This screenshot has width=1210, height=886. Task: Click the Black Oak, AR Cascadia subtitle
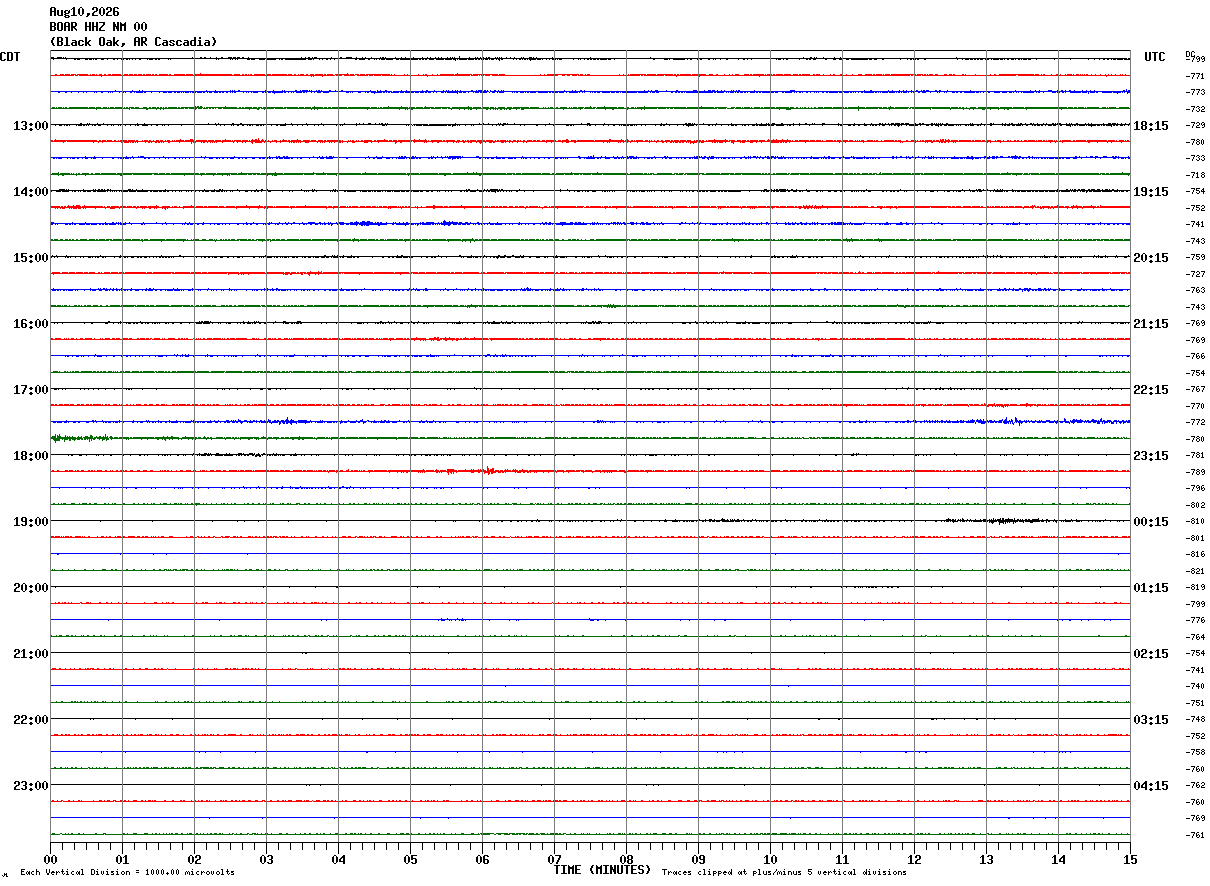click(133, 42)
